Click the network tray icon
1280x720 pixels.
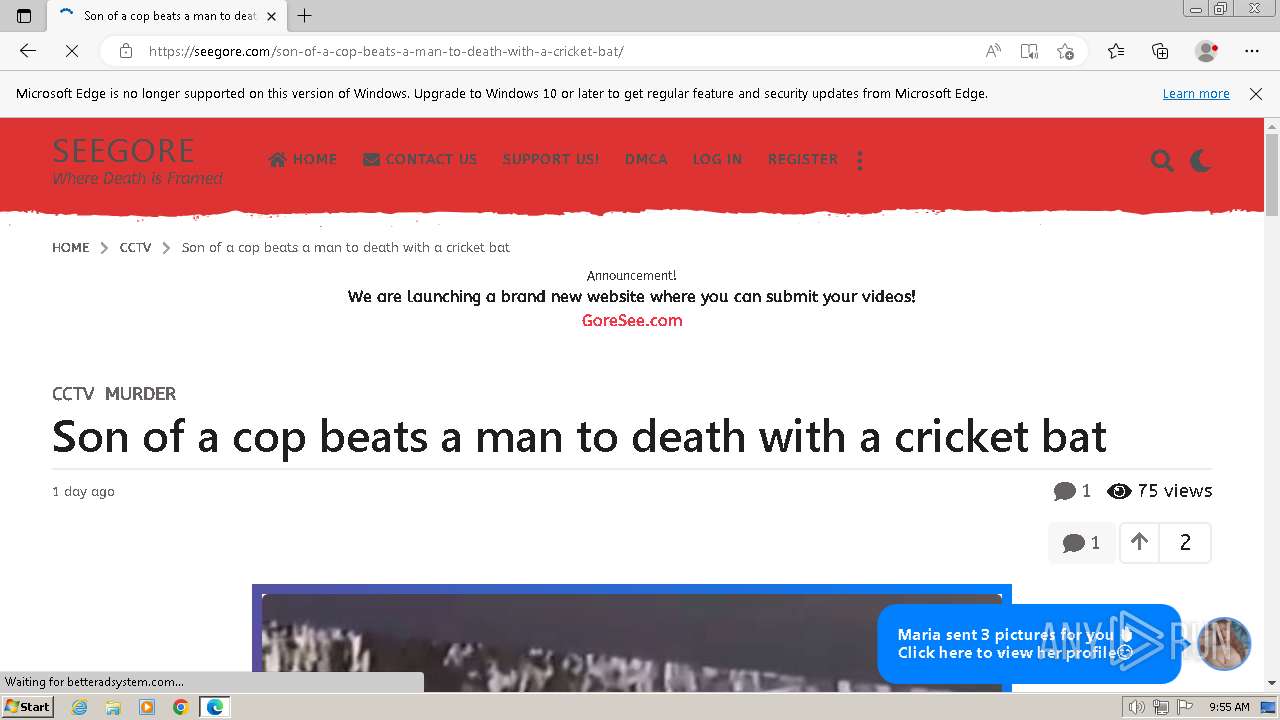point(1160,707)
